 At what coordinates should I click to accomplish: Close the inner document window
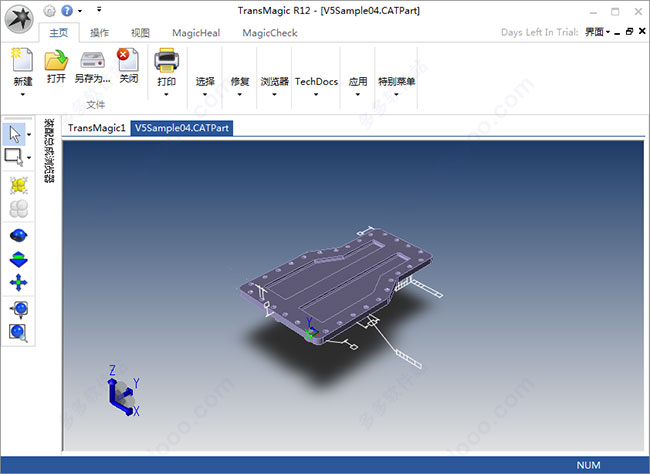click(x=642, y=31)
